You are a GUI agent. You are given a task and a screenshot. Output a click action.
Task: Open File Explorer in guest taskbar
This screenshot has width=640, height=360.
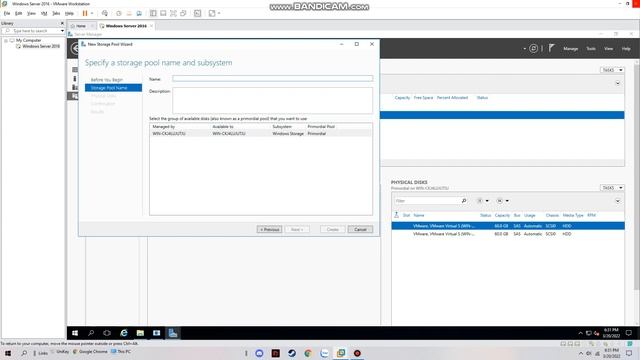point(140,333)
